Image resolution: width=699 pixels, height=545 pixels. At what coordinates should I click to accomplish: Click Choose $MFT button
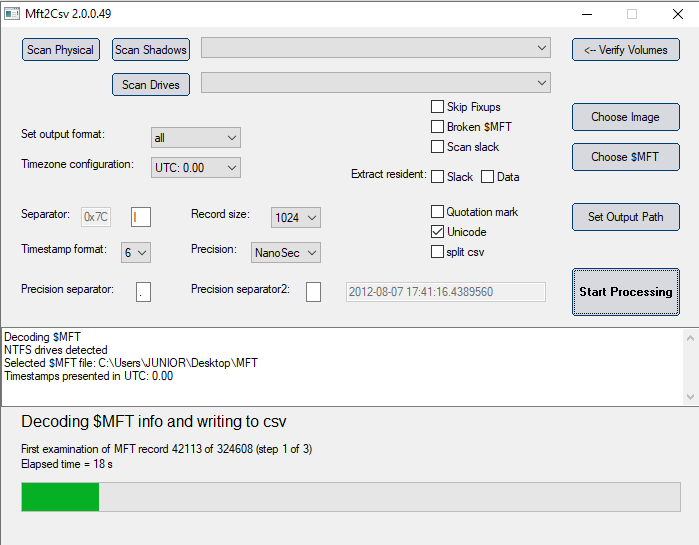pos(625,157)
